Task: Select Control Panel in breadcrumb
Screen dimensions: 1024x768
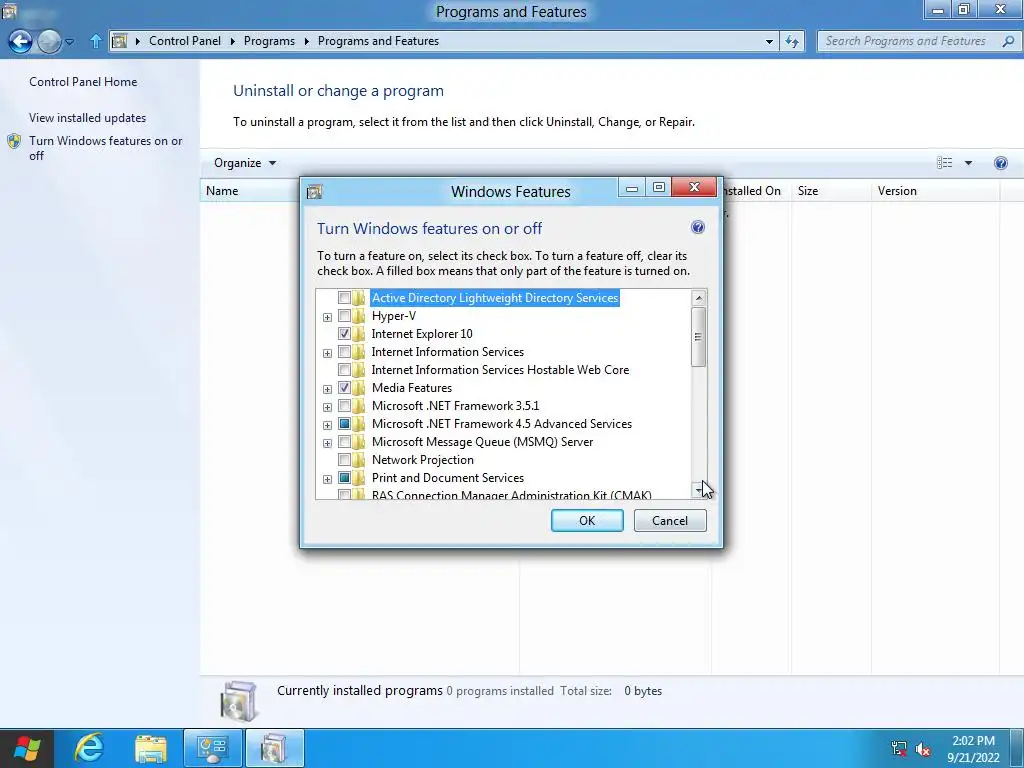Action: coord(185,40)
